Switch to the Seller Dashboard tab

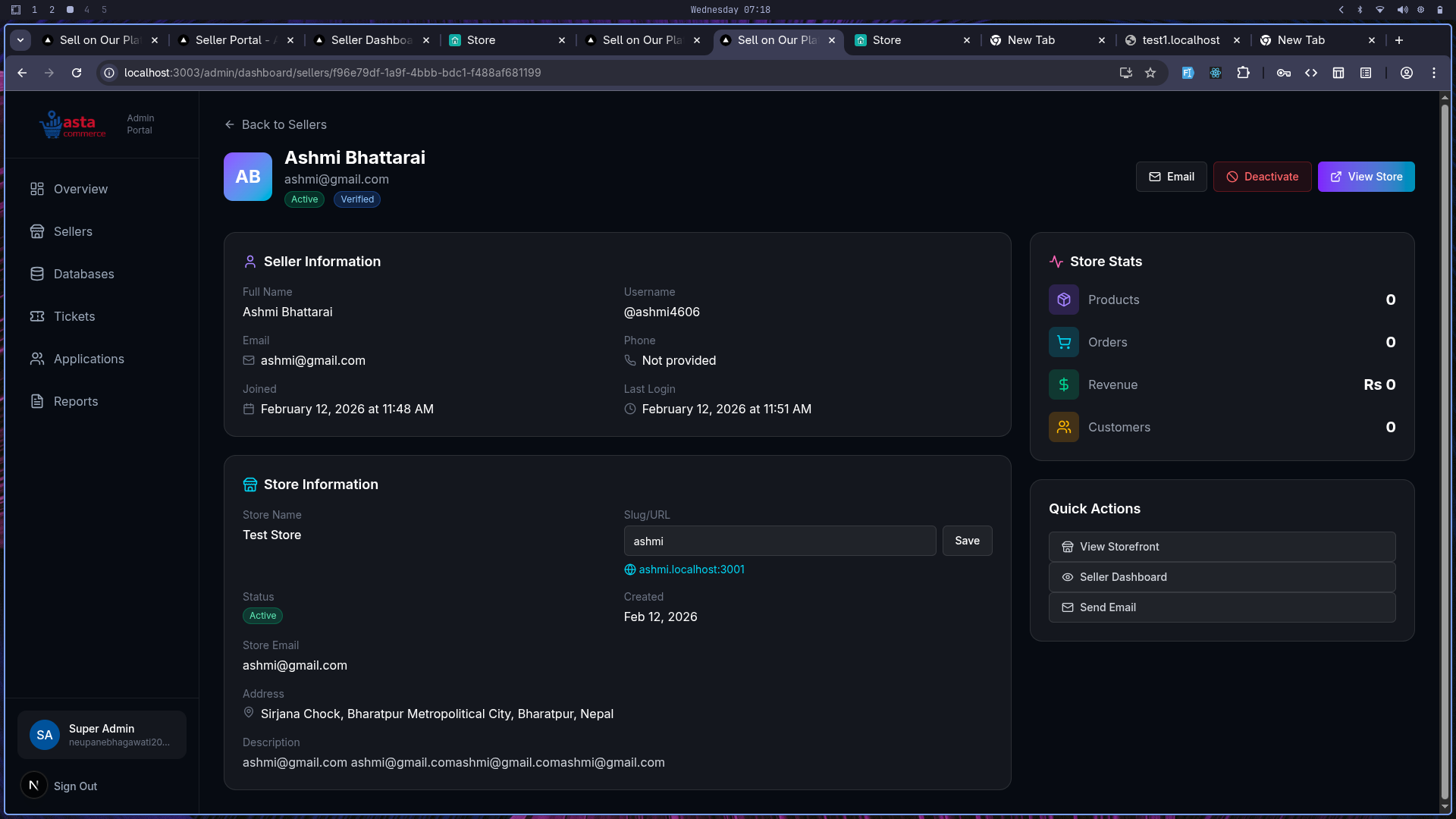point(369,40)
